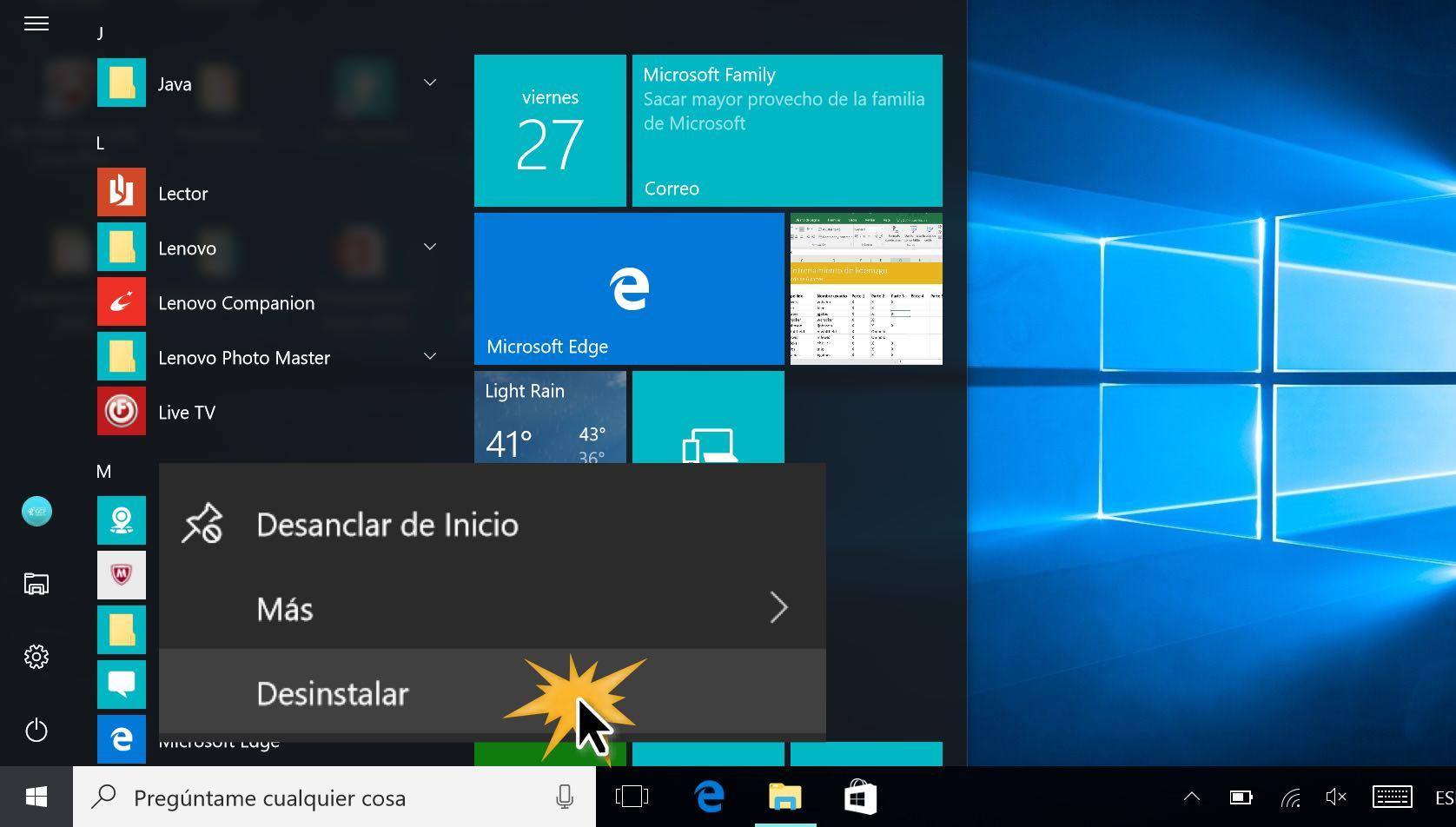Open the Store from the taskbar
Screen dimensions: 1456x827
point(860,797)
